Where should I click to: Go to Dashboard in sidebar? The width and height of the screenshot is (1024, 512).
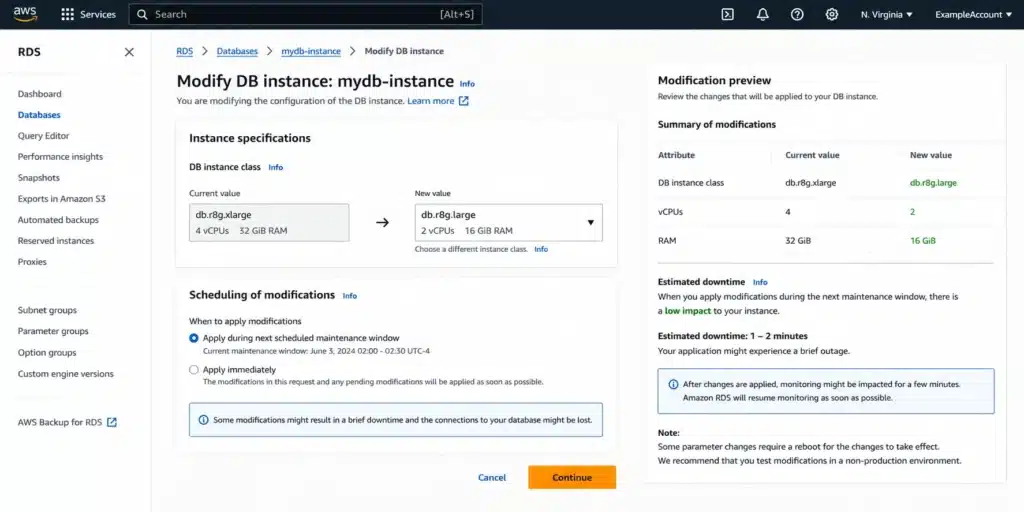39,94
